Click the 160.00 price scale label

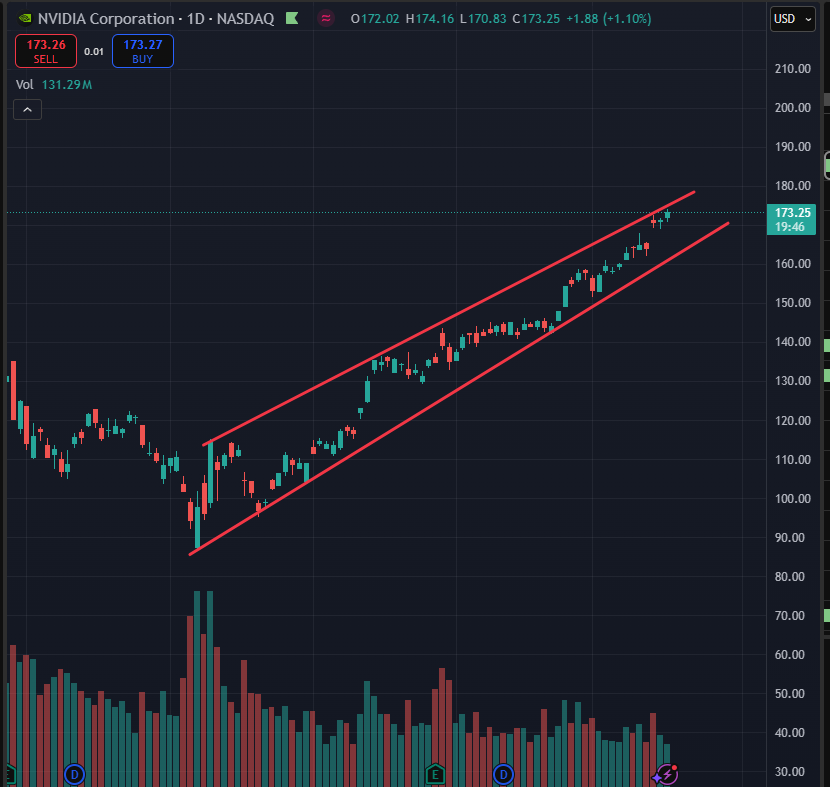(792, 264)
